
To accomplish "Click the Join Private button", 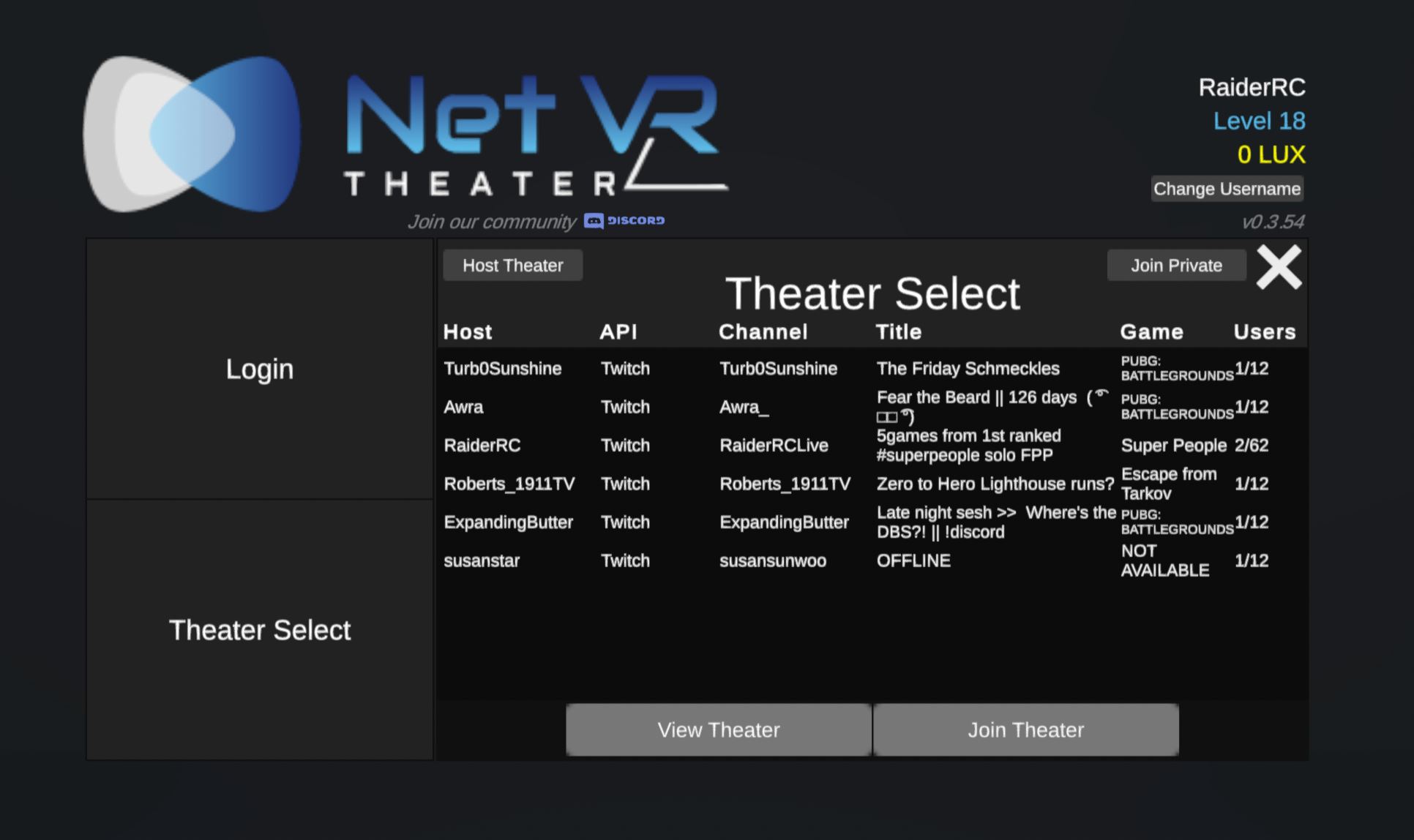I will coord(1176,265).
